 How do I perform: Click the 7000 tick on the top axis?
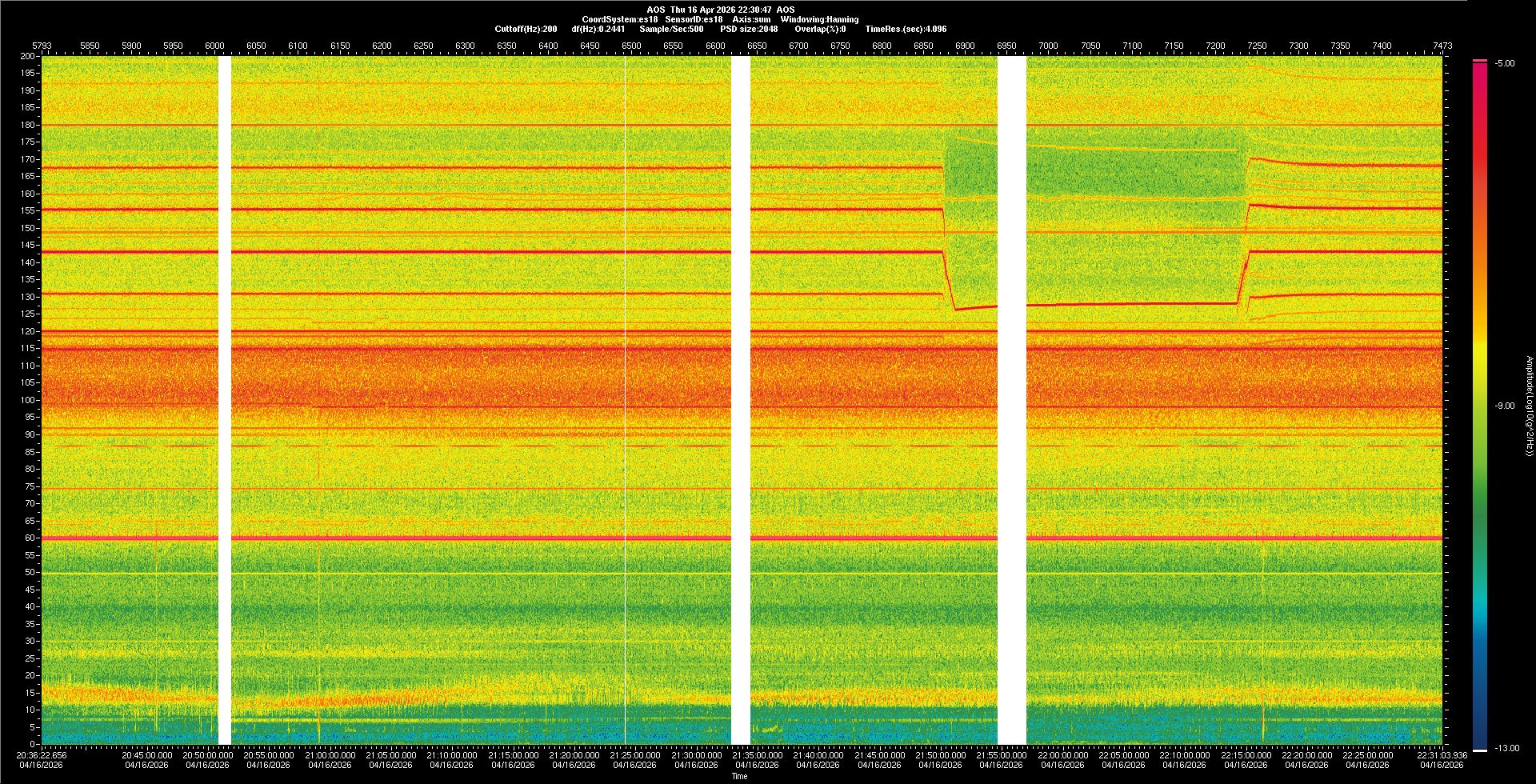1048,46
